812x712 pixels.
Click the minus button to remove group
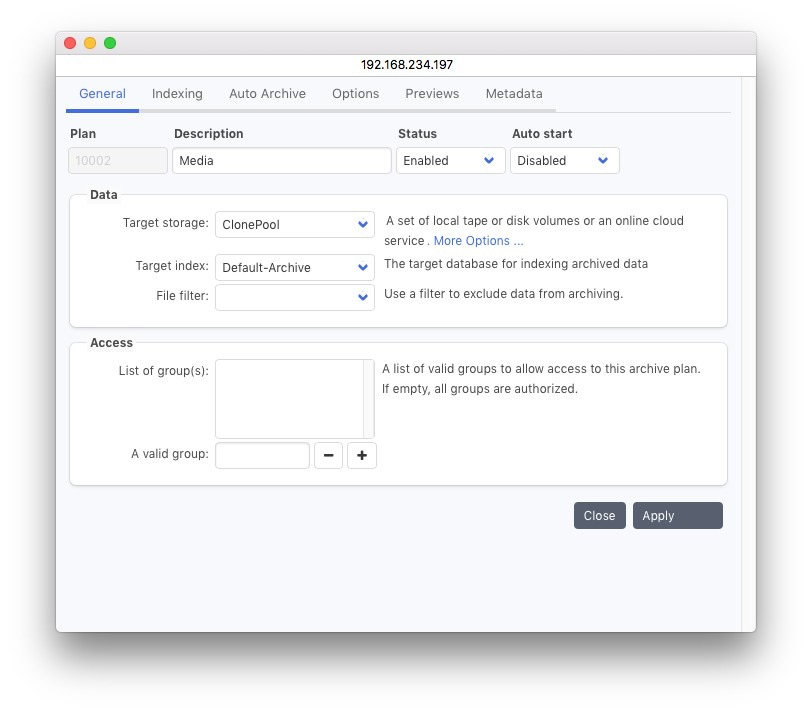329,456
